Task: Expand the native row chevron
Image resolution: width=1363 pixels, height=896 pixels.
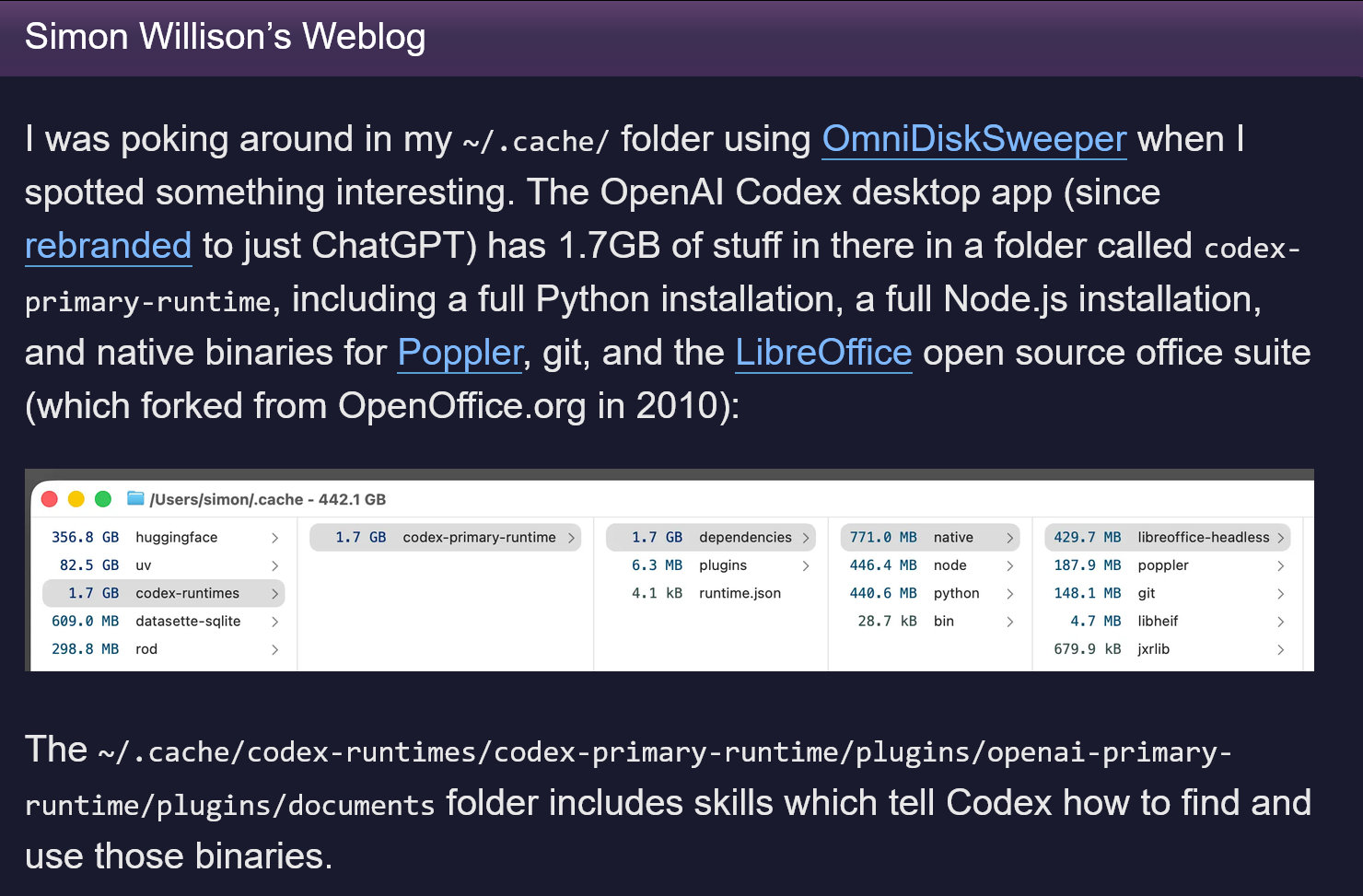Action: point(1010,538)
